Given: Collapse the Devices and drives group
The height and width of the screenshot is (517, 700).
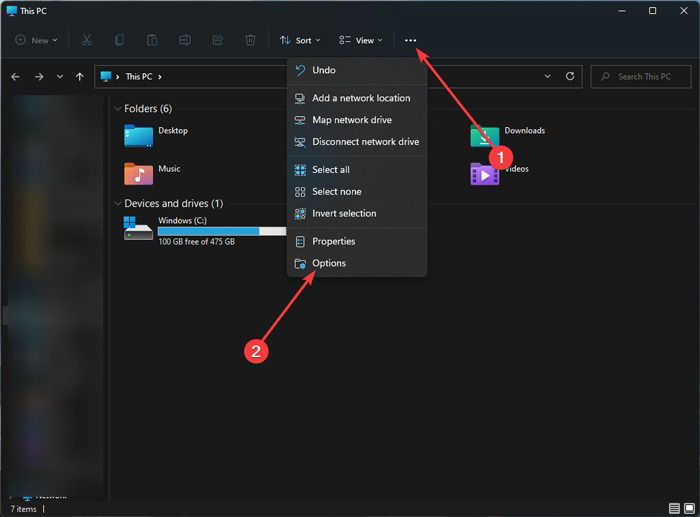Looking at the screenshot, I should (118, 204).
